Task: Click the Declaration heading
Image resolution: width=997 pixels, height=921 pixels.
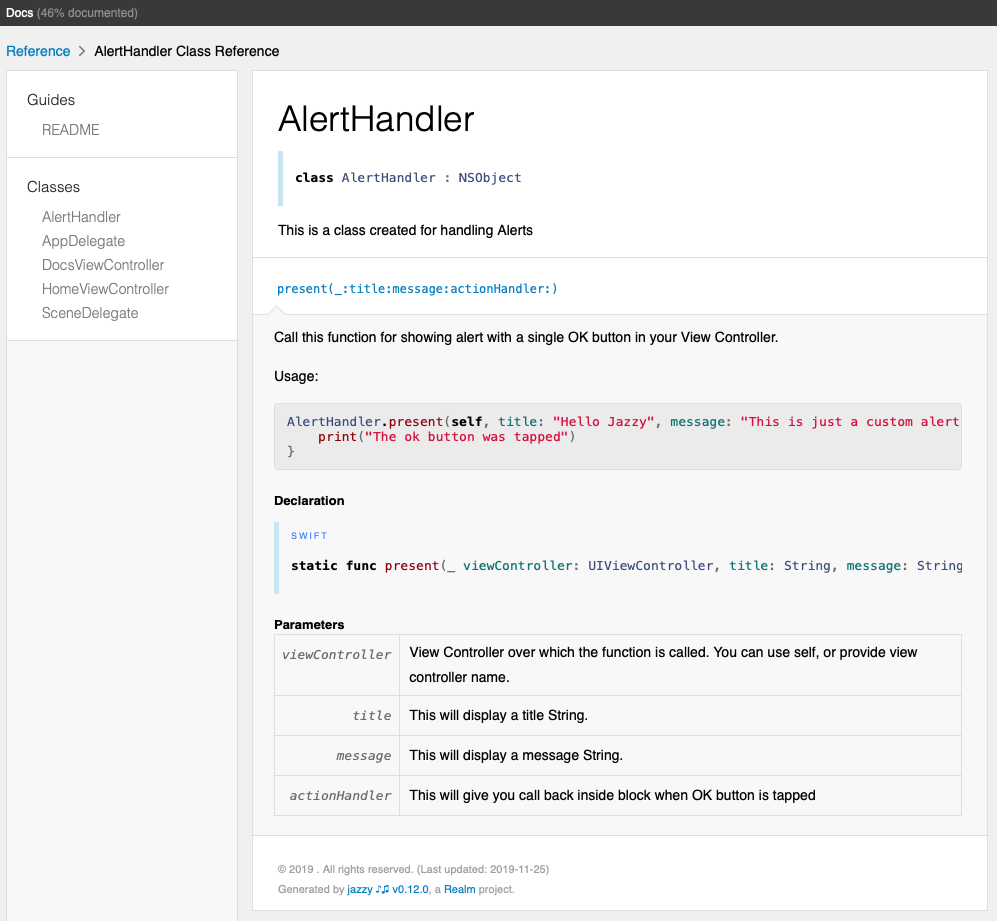Action: coord(309,501)
